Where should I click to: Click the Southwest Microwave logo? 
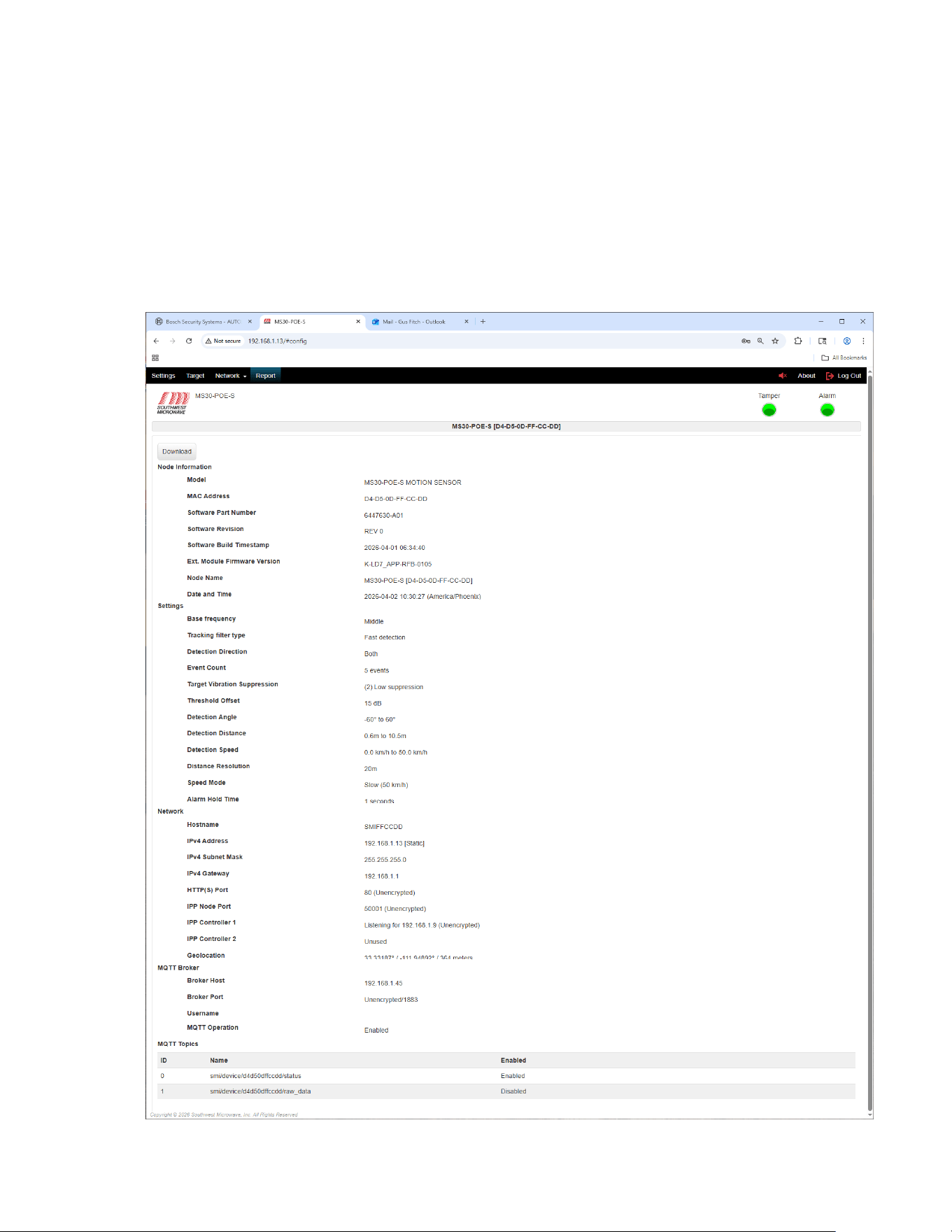[172, 402]
